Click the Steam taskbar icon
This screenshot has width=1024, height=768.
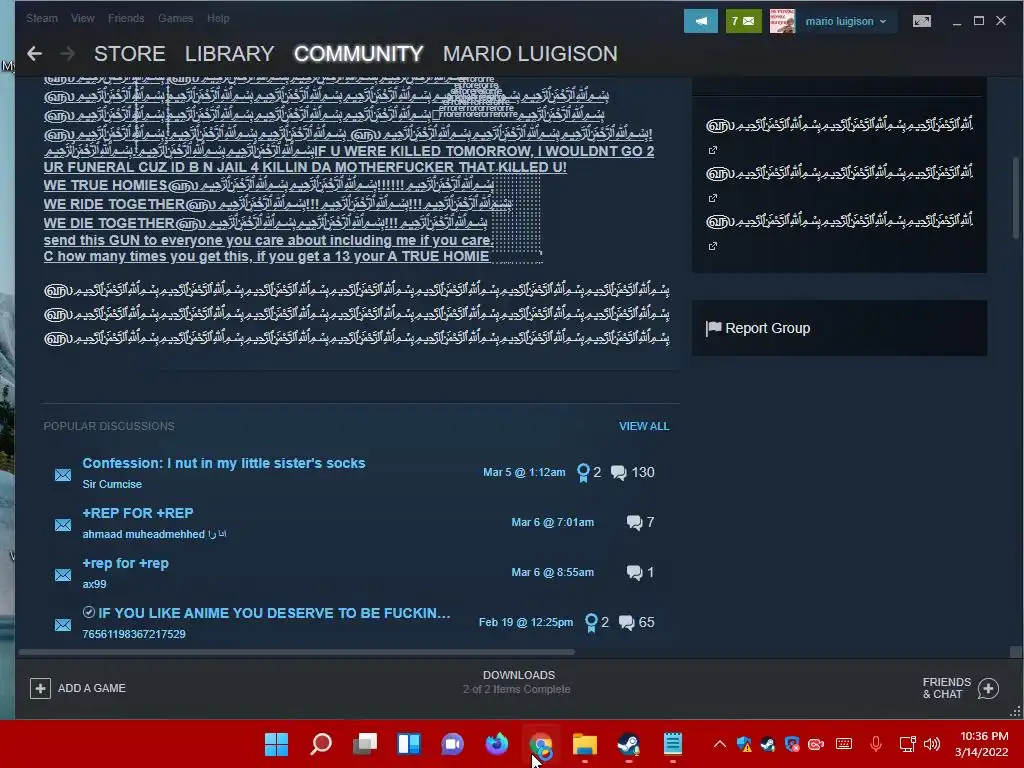pyautogui.click(x=629, y=744)
